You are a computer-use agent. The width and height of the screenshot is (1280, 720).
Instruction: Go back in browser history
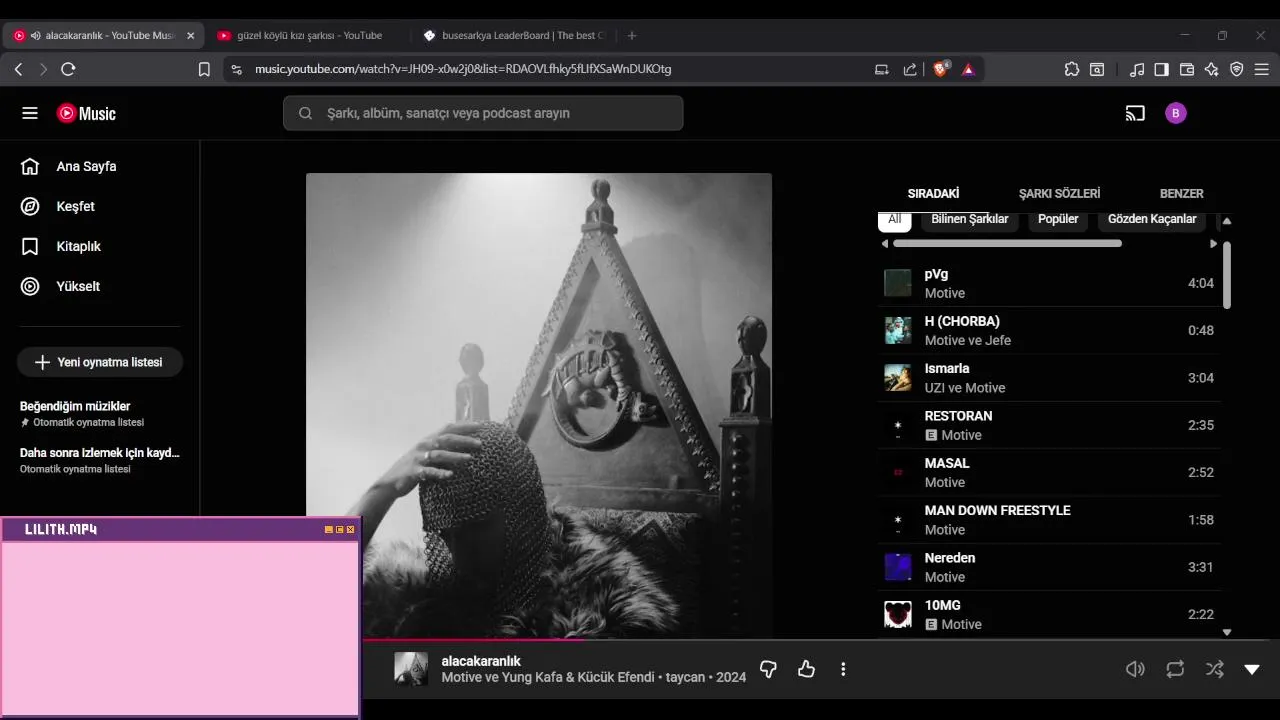point(18,69)
